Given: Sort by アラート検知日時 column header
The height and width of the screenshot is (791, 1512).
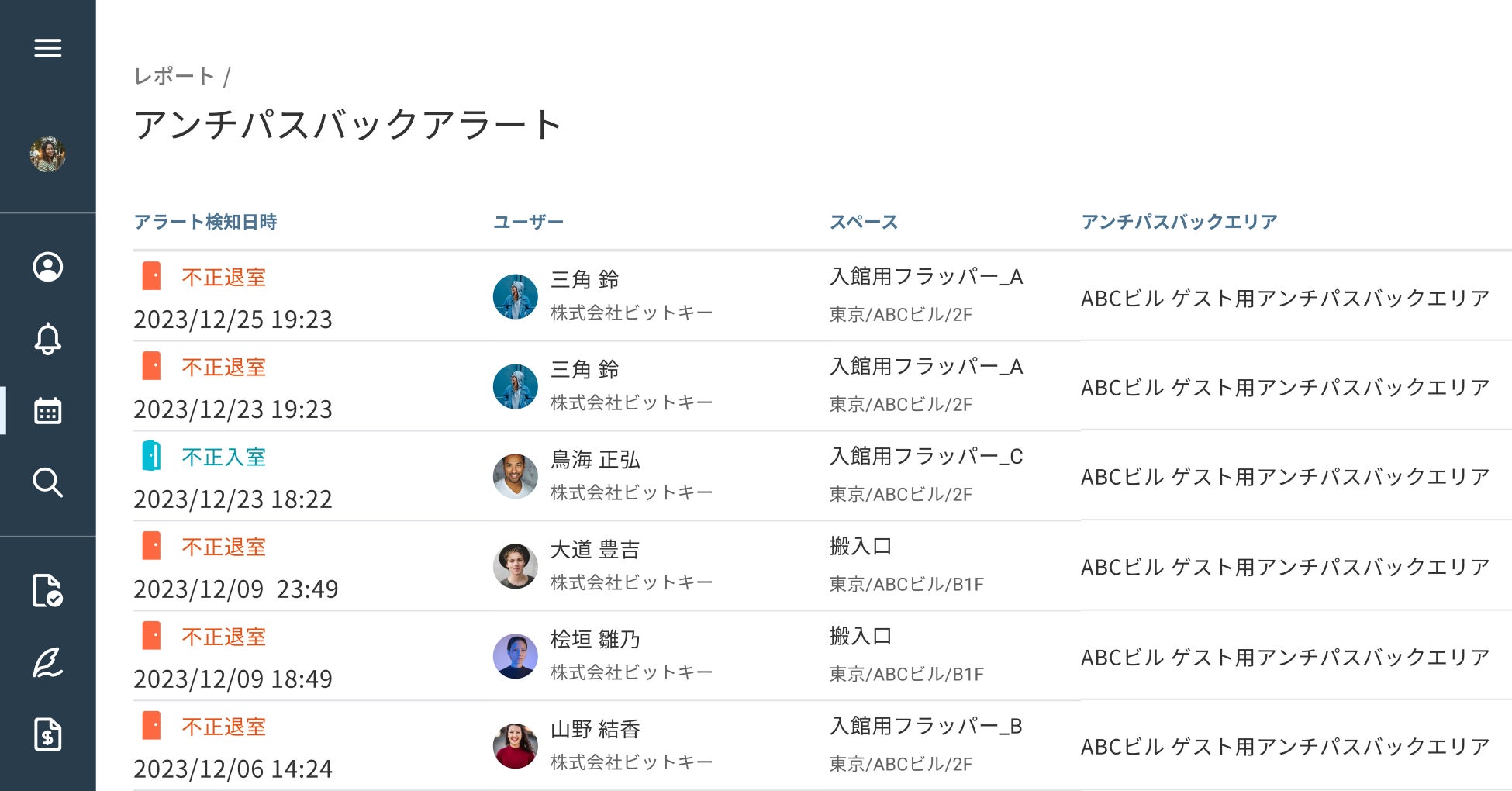Looking at the screenshot, I should (205, 222).
